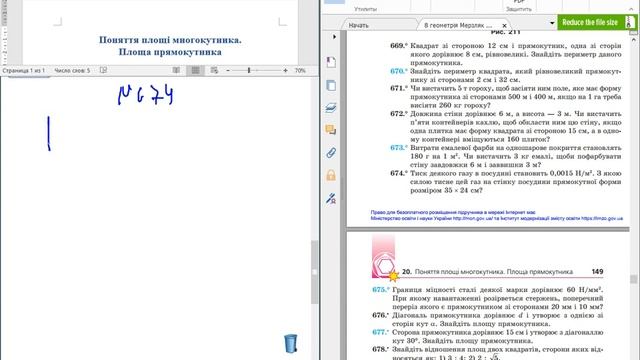Click exercise number 674 in PDF
The image size is (640, 360).
[x=398, y=173]
